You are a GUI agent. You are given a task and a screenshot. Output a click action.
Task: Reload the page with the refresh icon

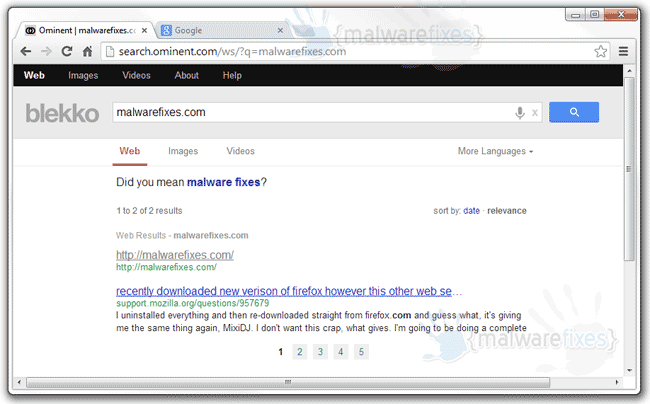67,51
